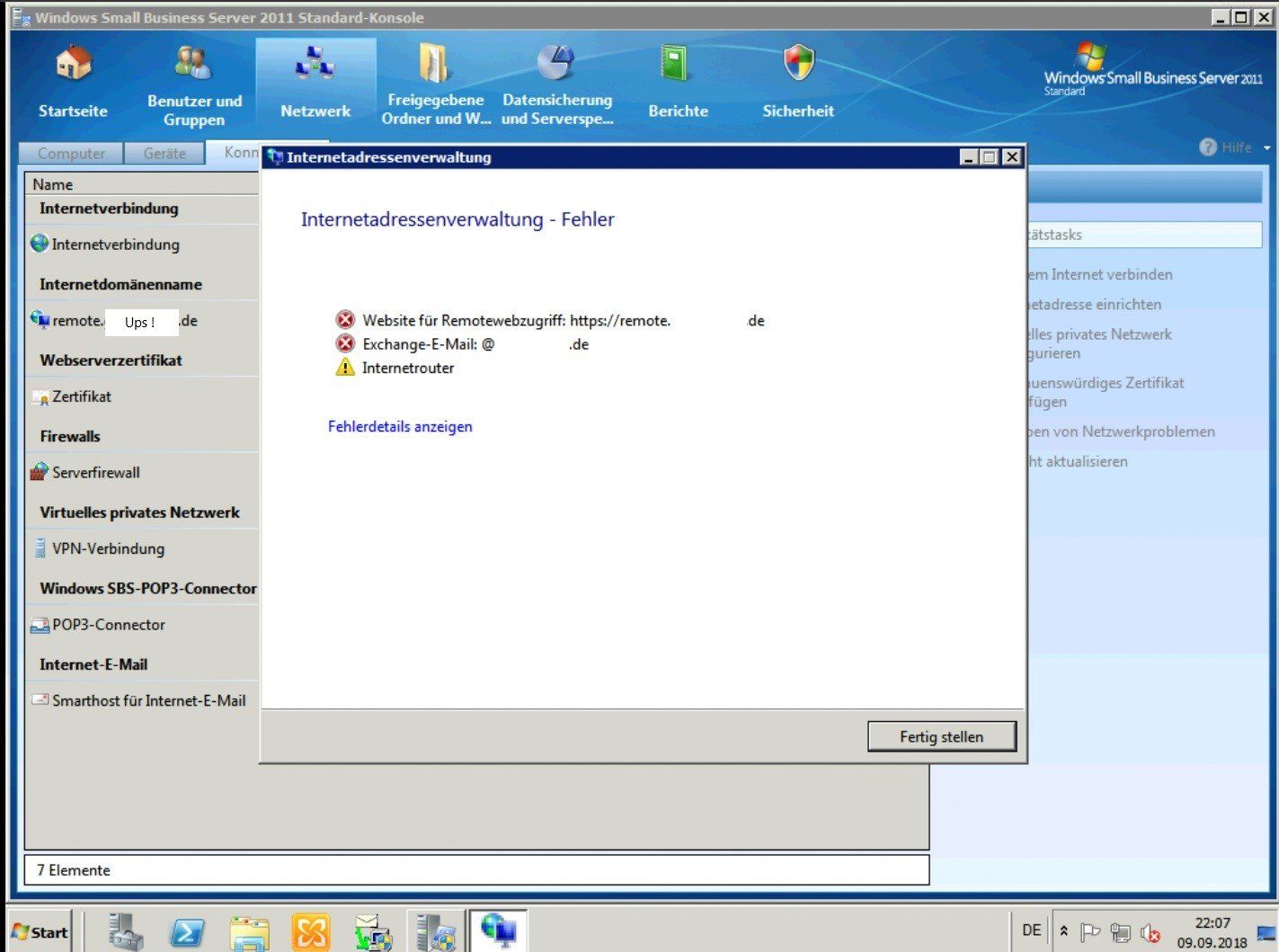Viewport: 1279px width, 952px height.
Task: Open Windows Explorer from the taskbar
Action: click(249, 931)
